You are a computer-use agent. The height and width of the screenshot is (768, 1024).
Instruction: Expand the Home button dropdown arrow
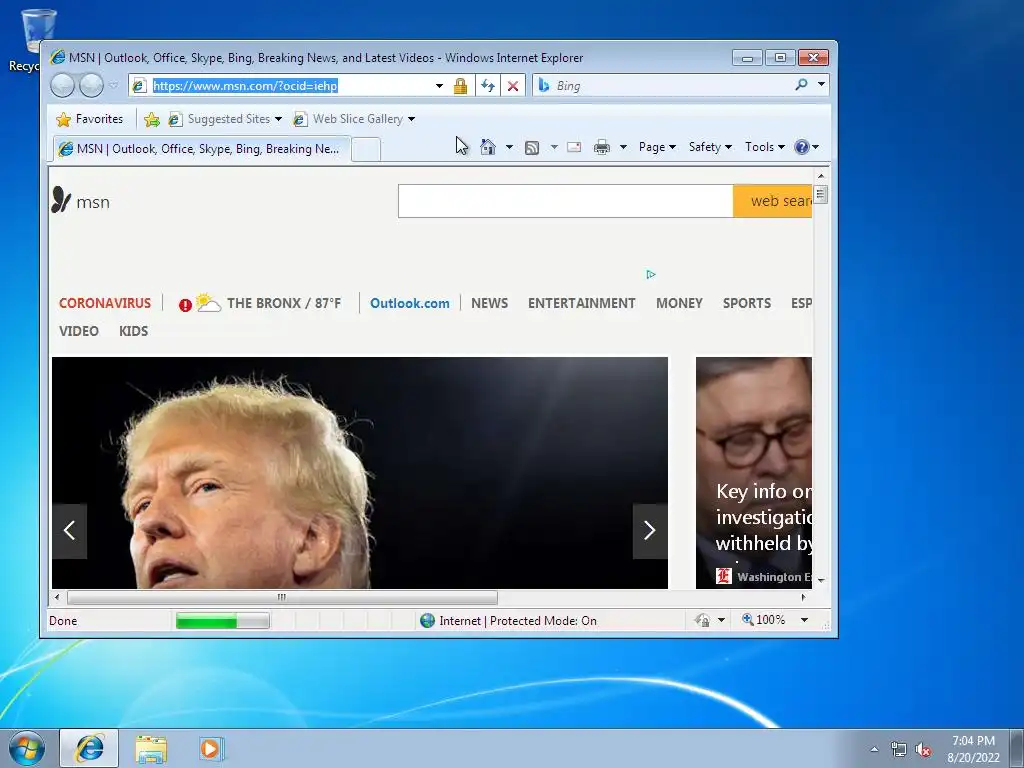(509, 147)
